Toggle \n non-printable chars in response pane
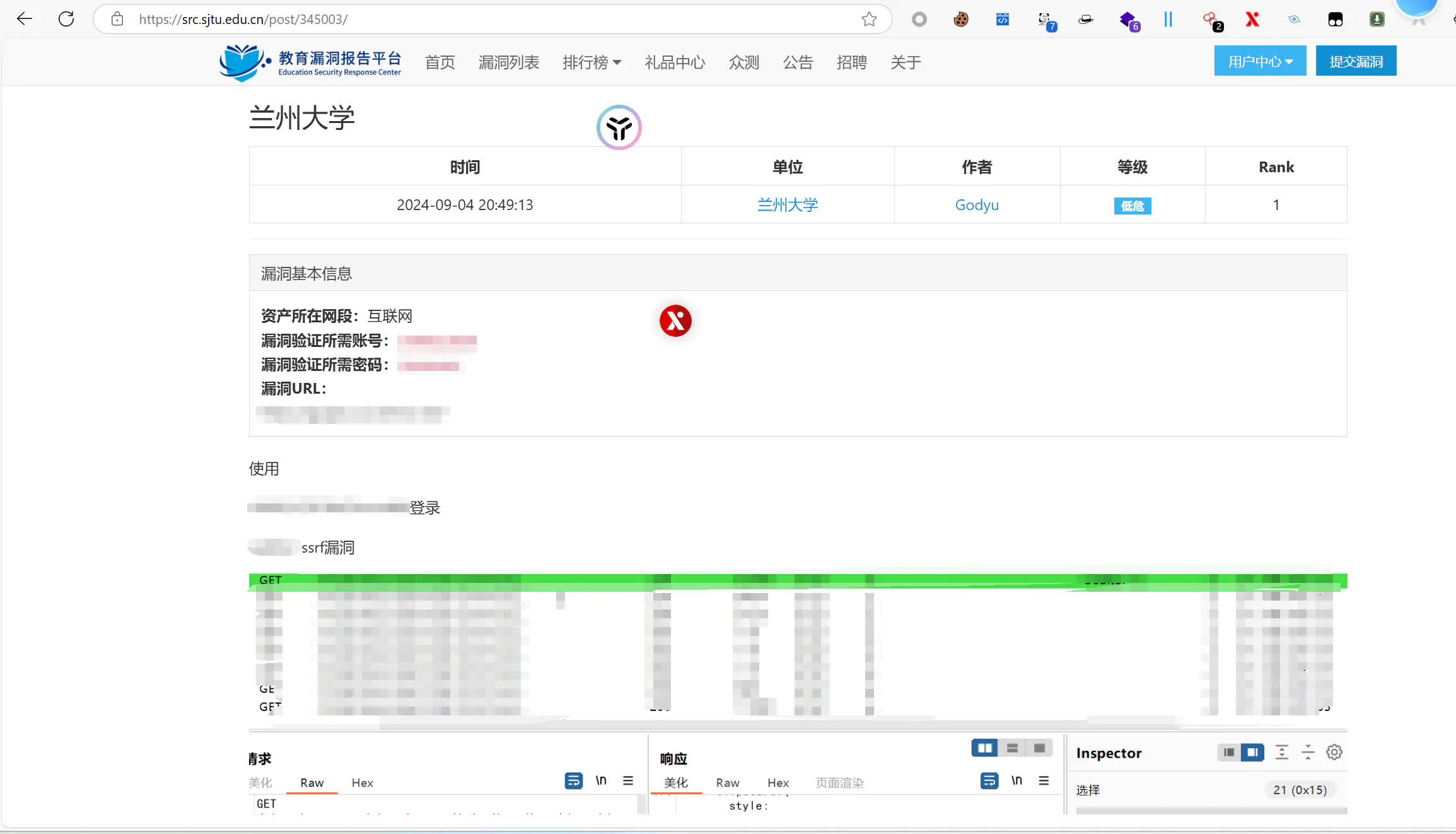Screen dimensions: 1456x834 tap(1016, 780)
